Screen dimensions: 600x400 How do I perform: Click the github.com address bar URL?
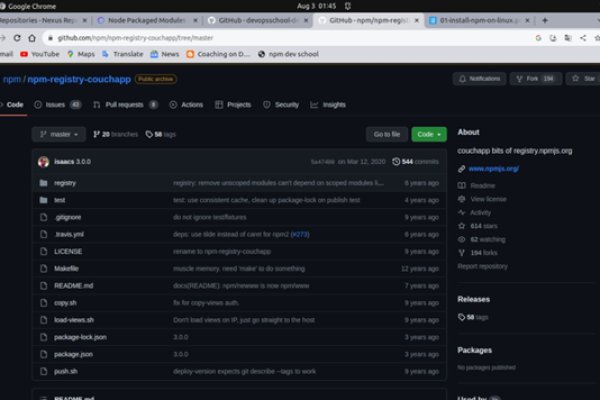coord(135,38)
